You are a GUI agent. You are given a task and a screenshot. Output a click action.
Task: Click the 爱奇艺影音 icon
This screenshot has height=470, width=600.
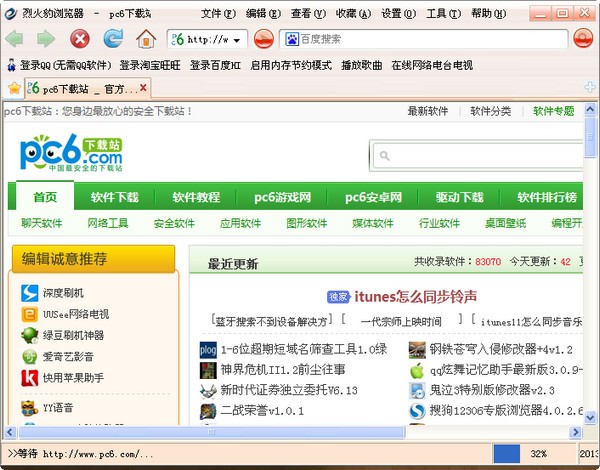(x=29, y=357)
